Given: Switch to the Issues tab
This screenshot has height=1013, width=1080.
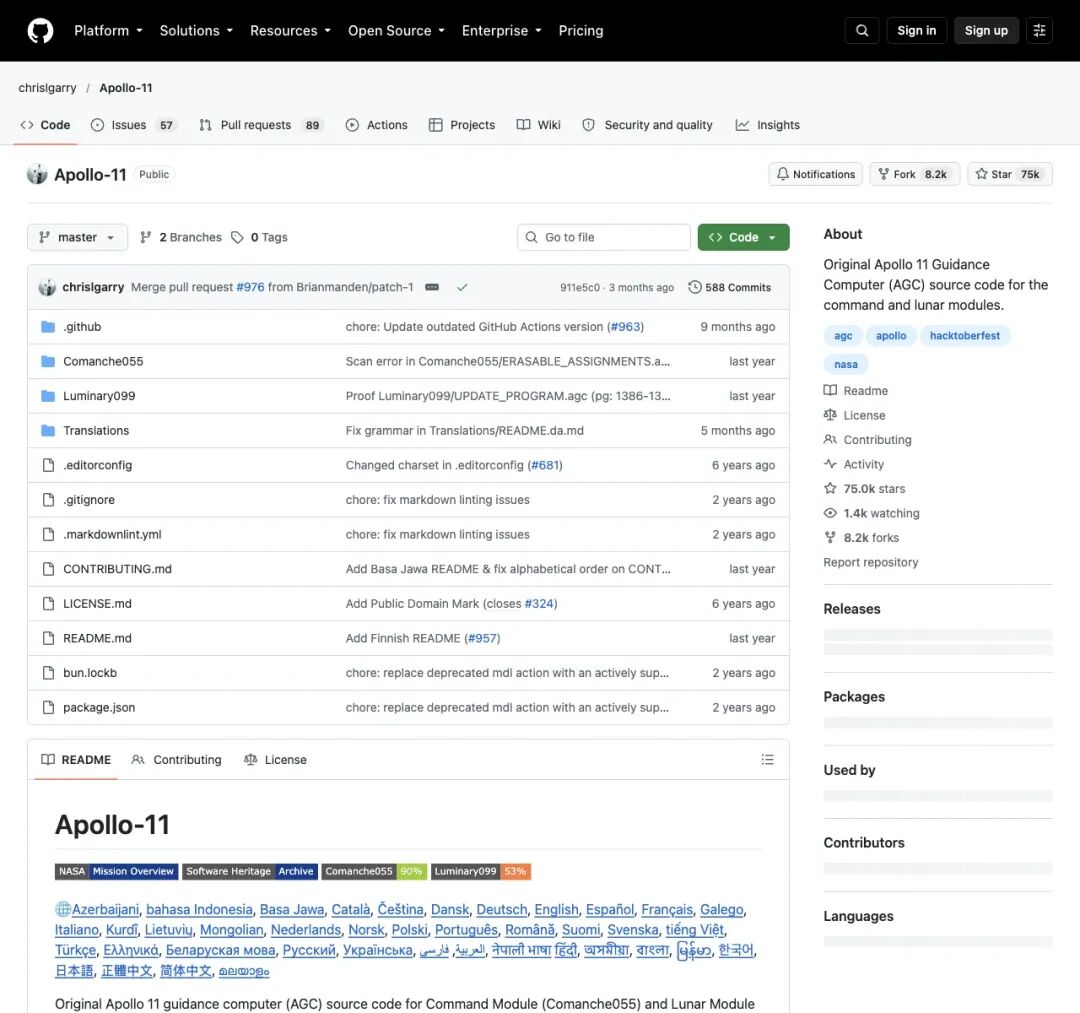Looking at the screenshot, I should click(x=134, y=125).
